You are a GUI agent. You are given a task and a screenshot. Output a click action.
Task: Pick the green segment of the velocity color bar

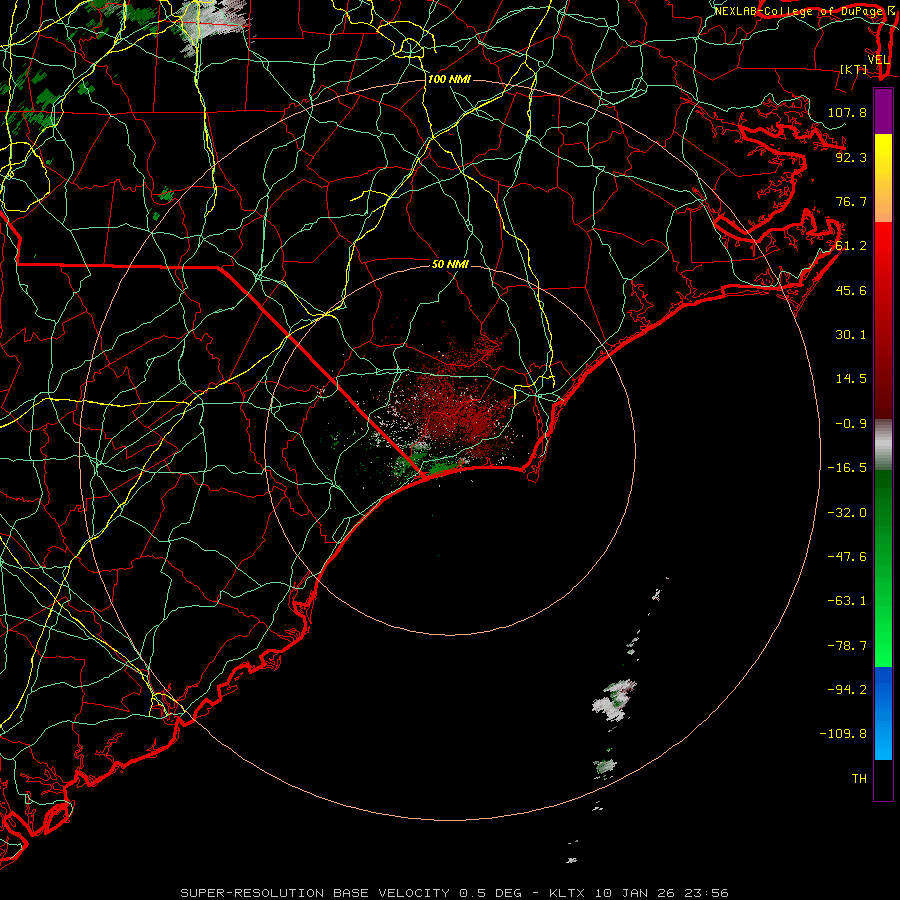click(x=883, y=568)
